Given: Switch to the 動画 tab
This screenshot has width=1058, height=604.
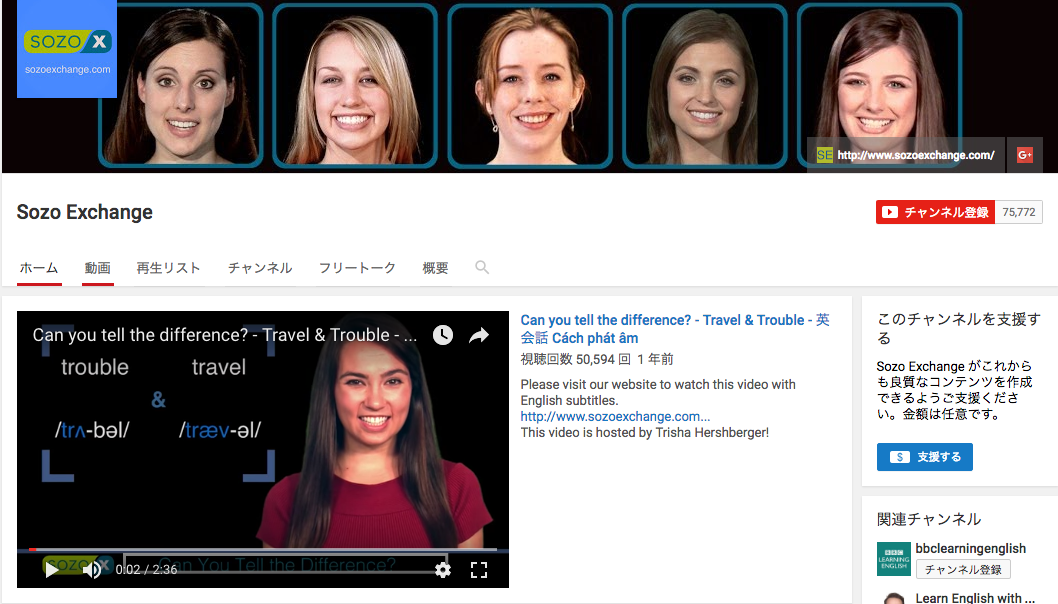Looking at the screenshot, I should point(97,268).
